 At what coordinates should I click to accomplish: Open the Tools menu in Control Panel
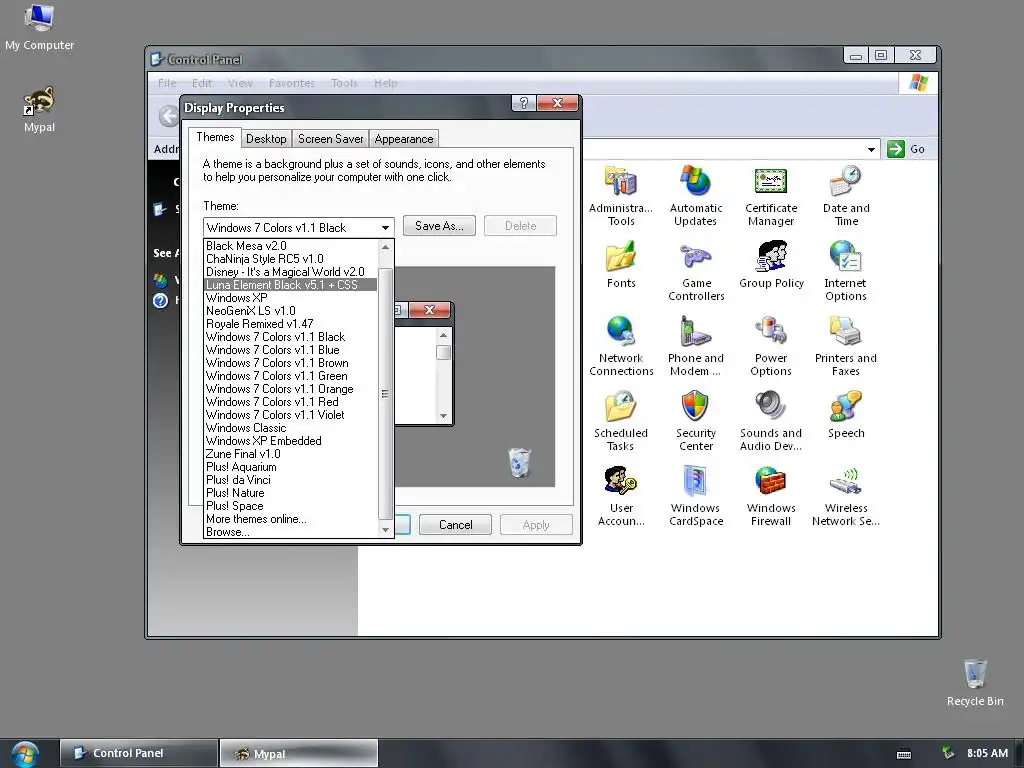(344, 83)
